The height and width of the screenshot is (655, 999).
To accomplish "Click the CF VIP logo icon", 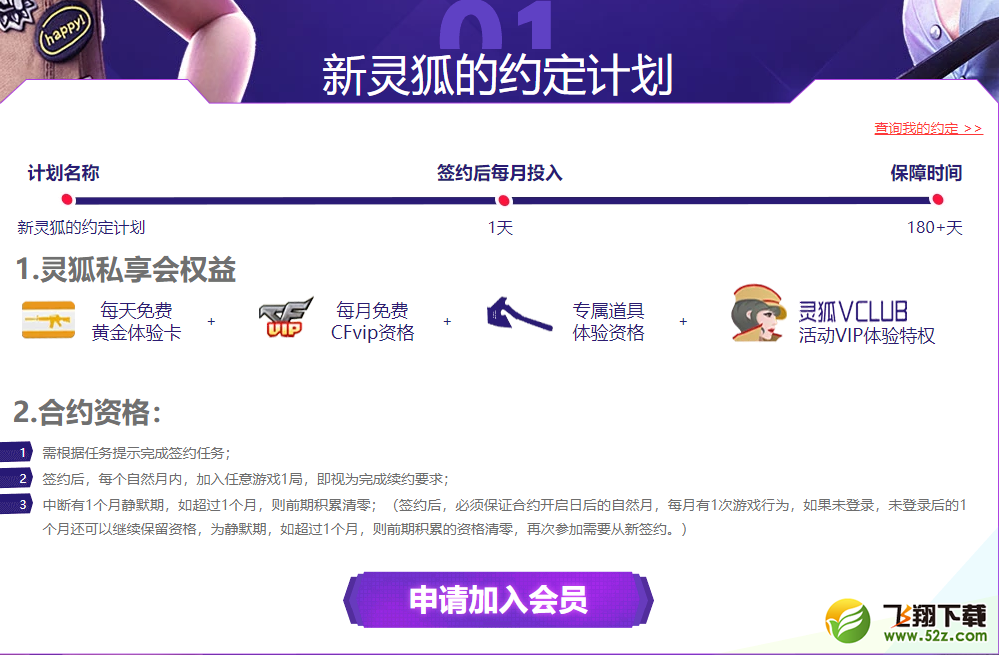I will [286, 317].
